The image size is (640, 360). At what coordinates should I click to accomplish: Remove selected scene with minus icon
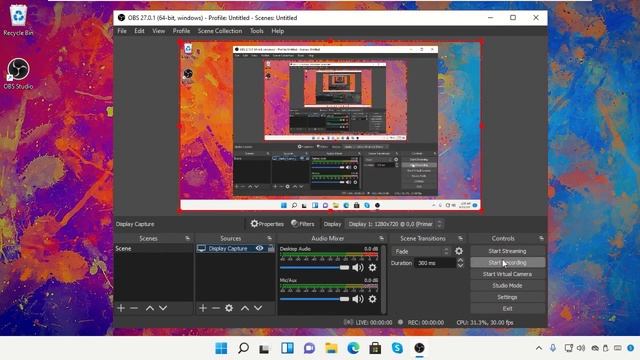click(x=134, y=308)
